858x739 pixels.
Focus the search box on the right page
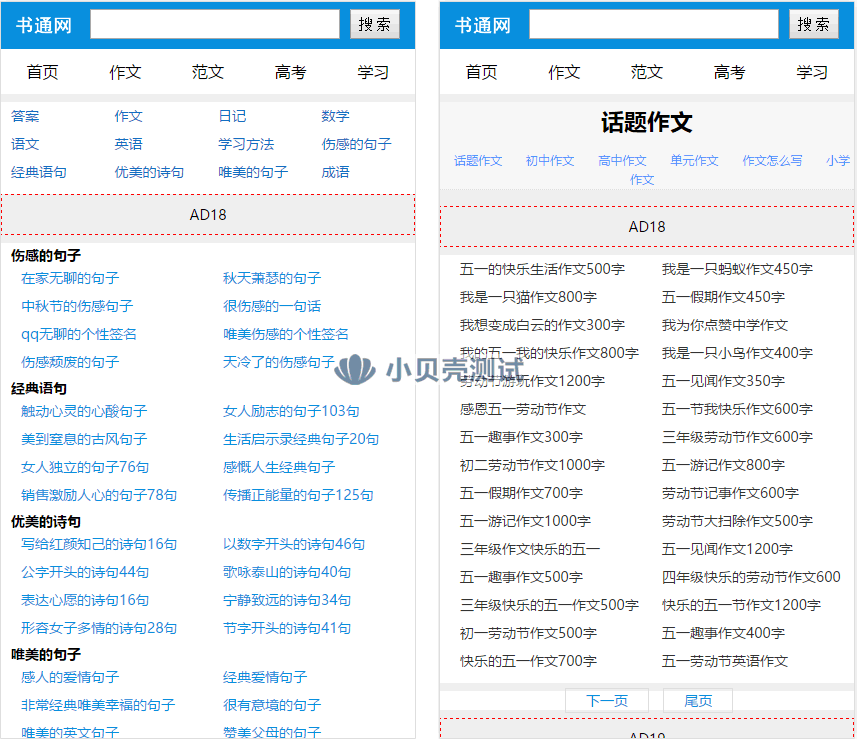coord(653,25)
